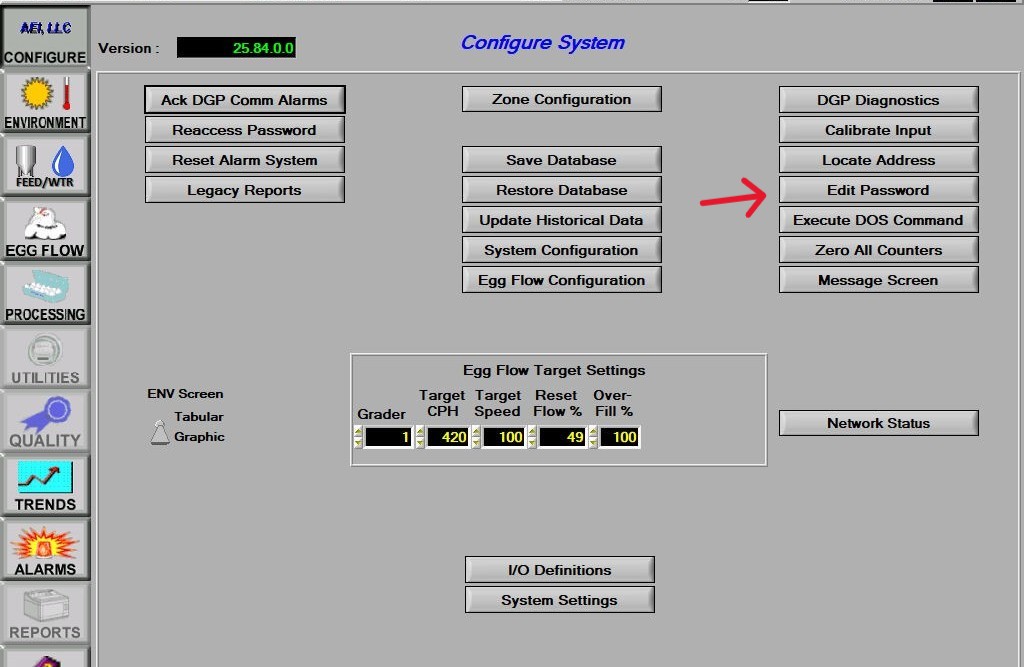Click the Target Speed value field
The height and width of the screenshot is (667, 1024).
click(x=504, y=437)
